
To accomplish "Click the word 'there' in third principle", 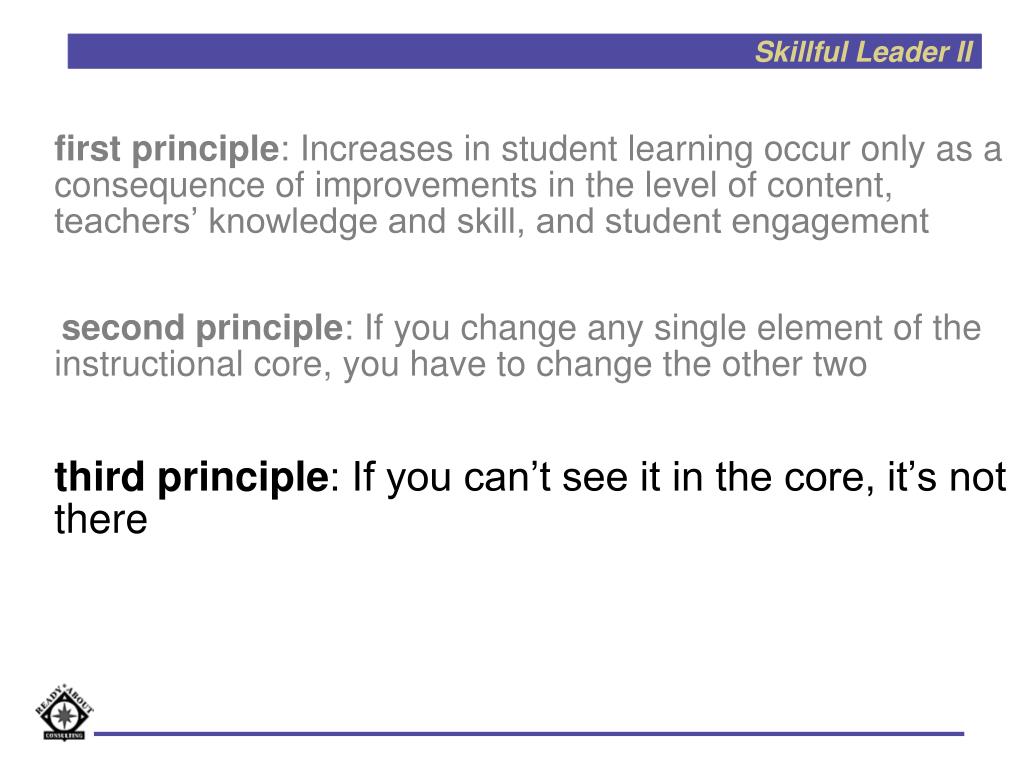I will tap(101, 520).
